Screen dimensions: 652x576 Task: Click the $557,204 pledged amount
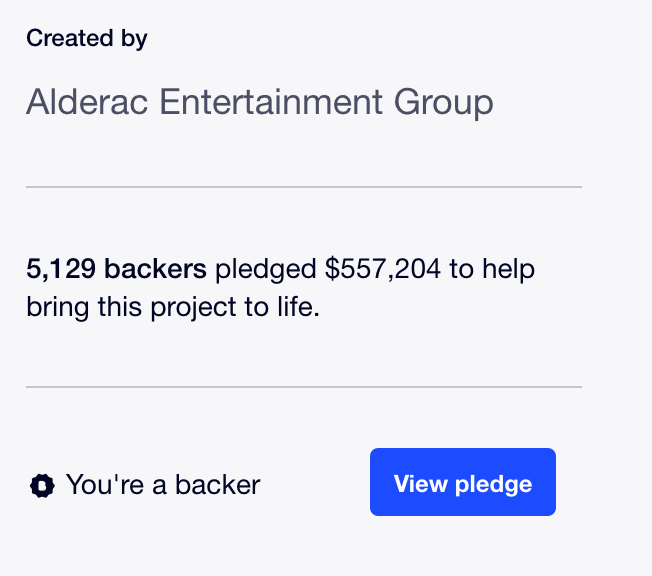pyautogui.click(x=383, y=268)
